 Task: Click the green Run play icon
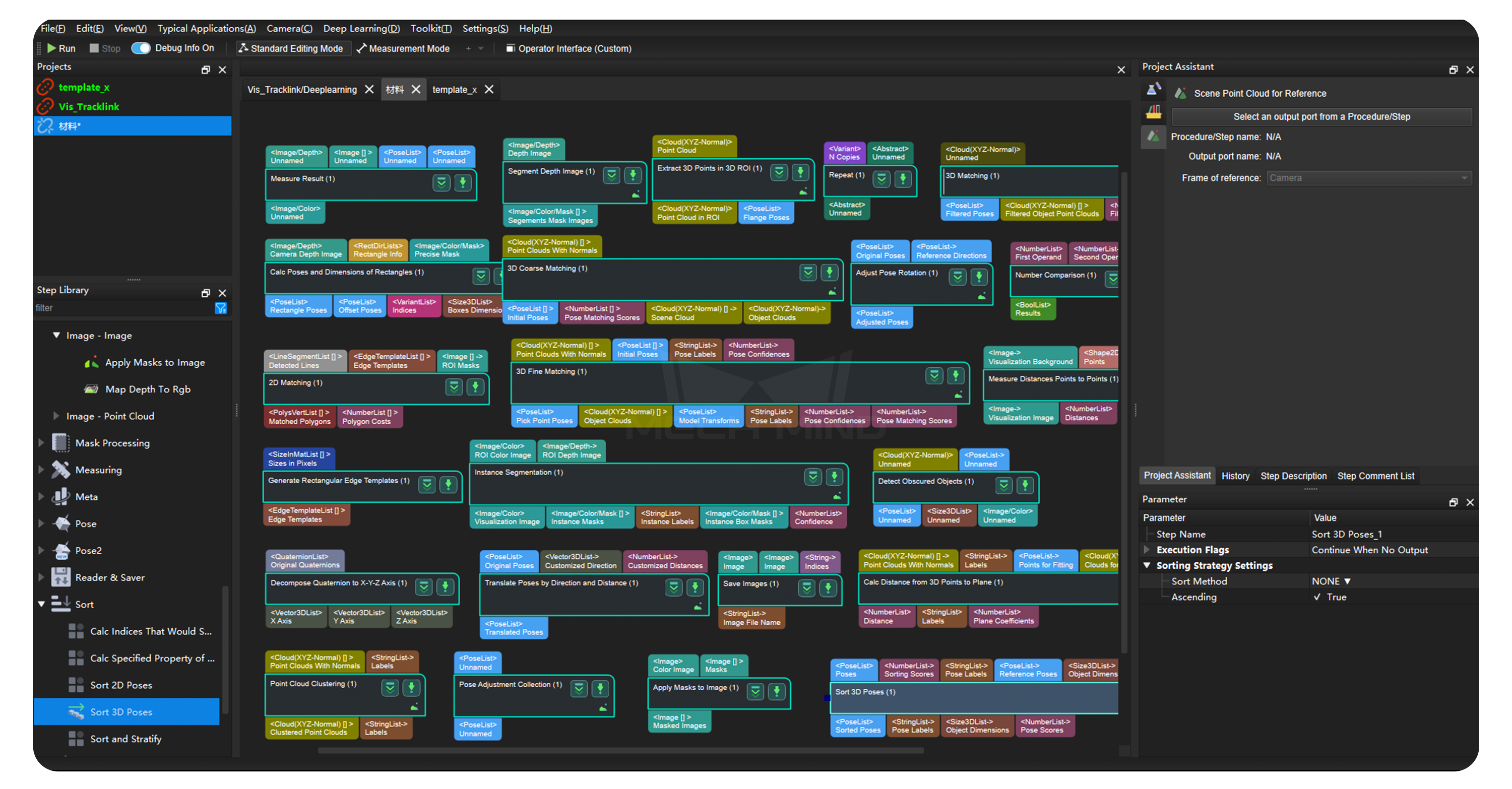(x=51, y=48)
